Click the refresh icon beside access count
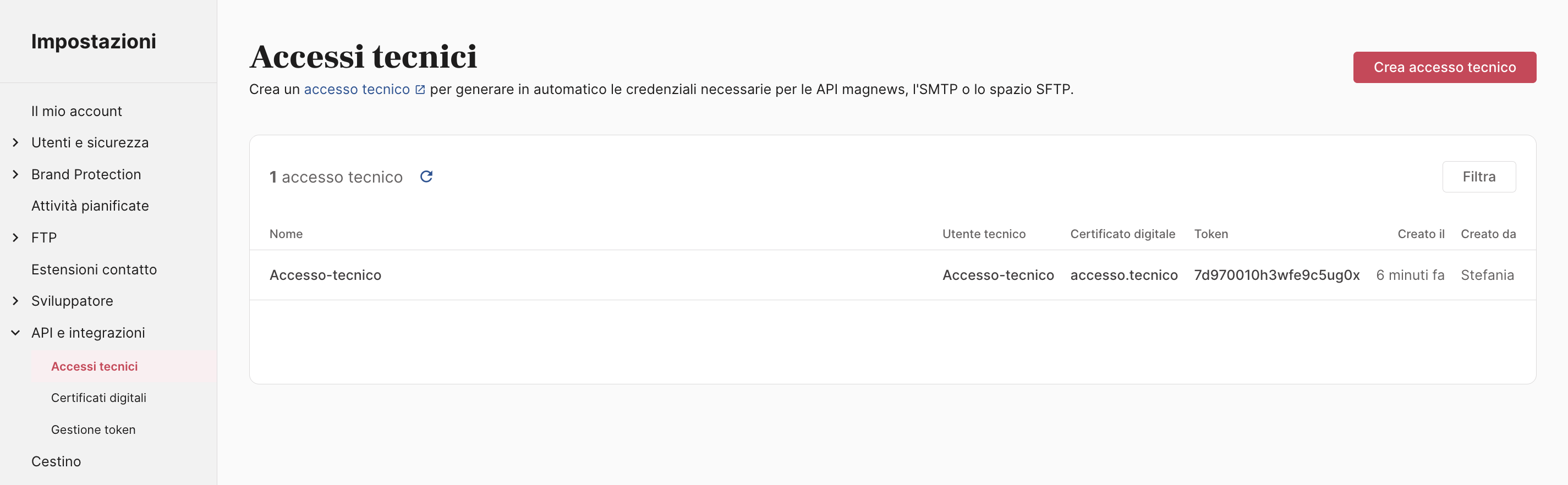1568x485 pixels. 426,177
